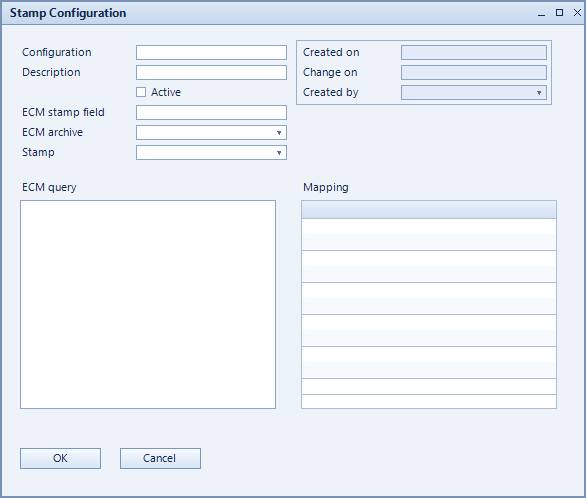Click the Active checkbox label text

click(166, 92)
